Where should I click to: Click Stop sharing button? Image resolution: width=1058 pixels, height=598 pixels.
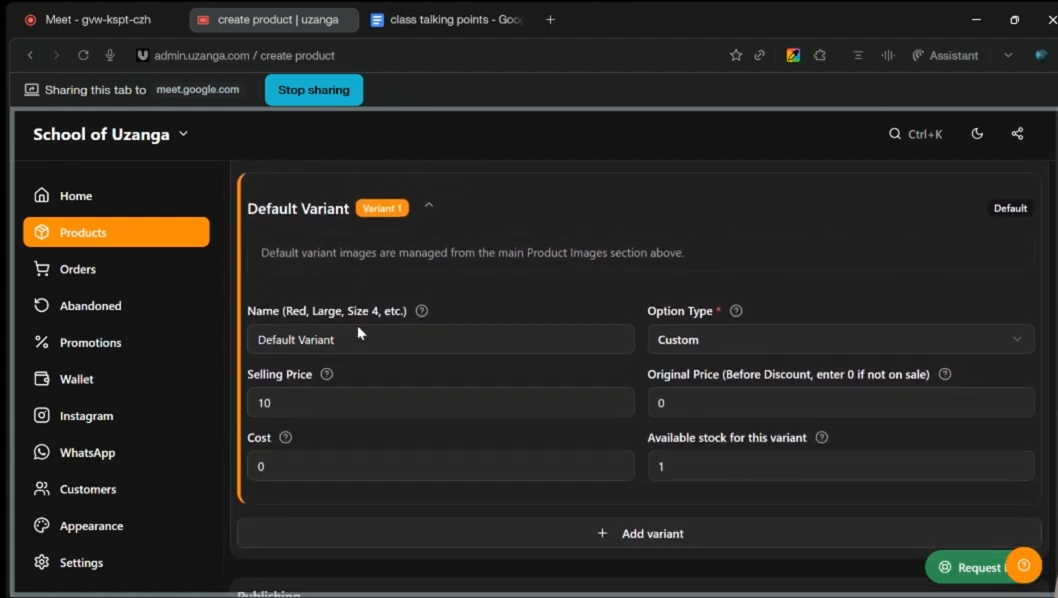(x=314, y=90)
